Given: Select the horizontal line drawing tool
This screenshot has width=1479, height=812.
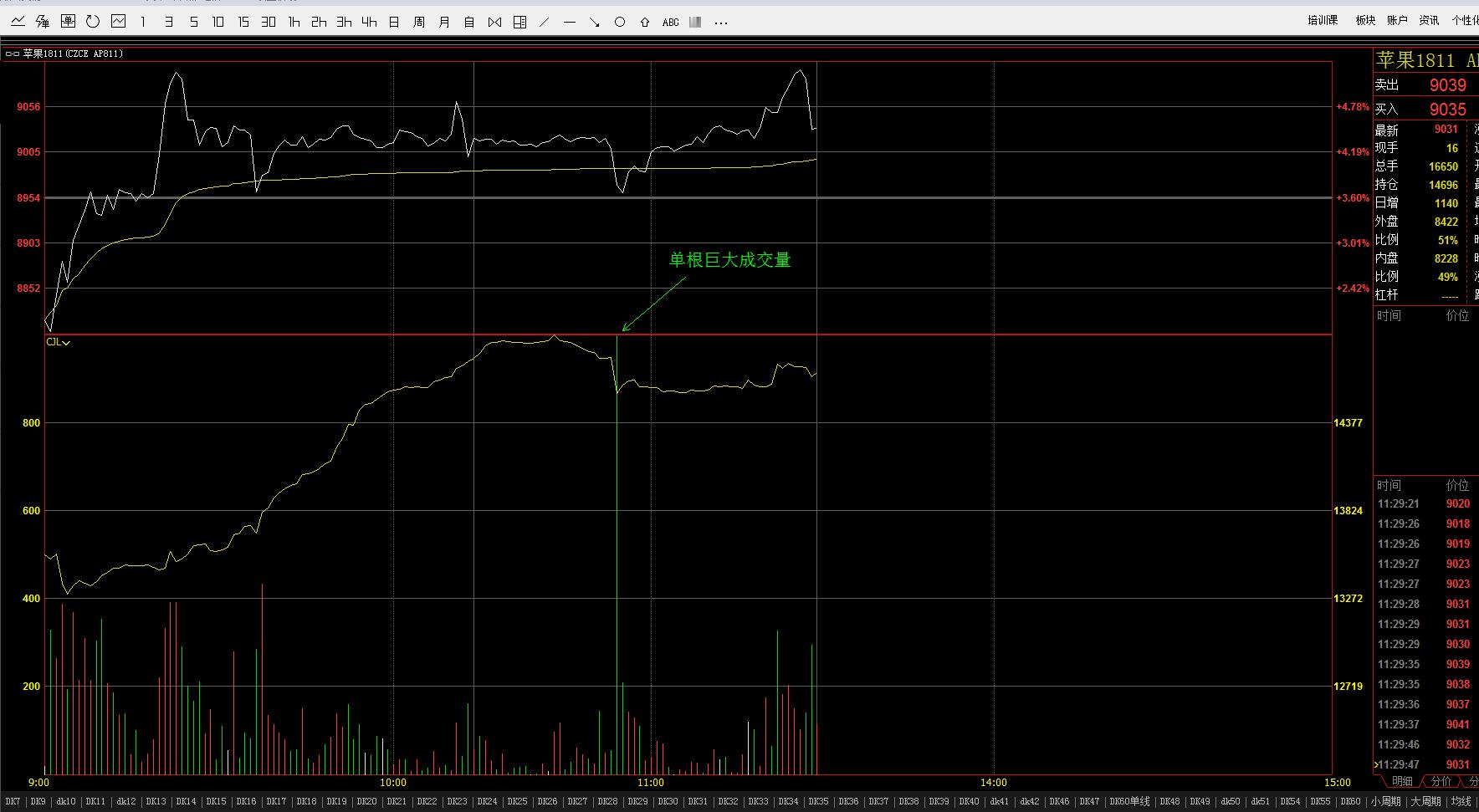Looking at the screenshot, I should click(x=570, y=23).
